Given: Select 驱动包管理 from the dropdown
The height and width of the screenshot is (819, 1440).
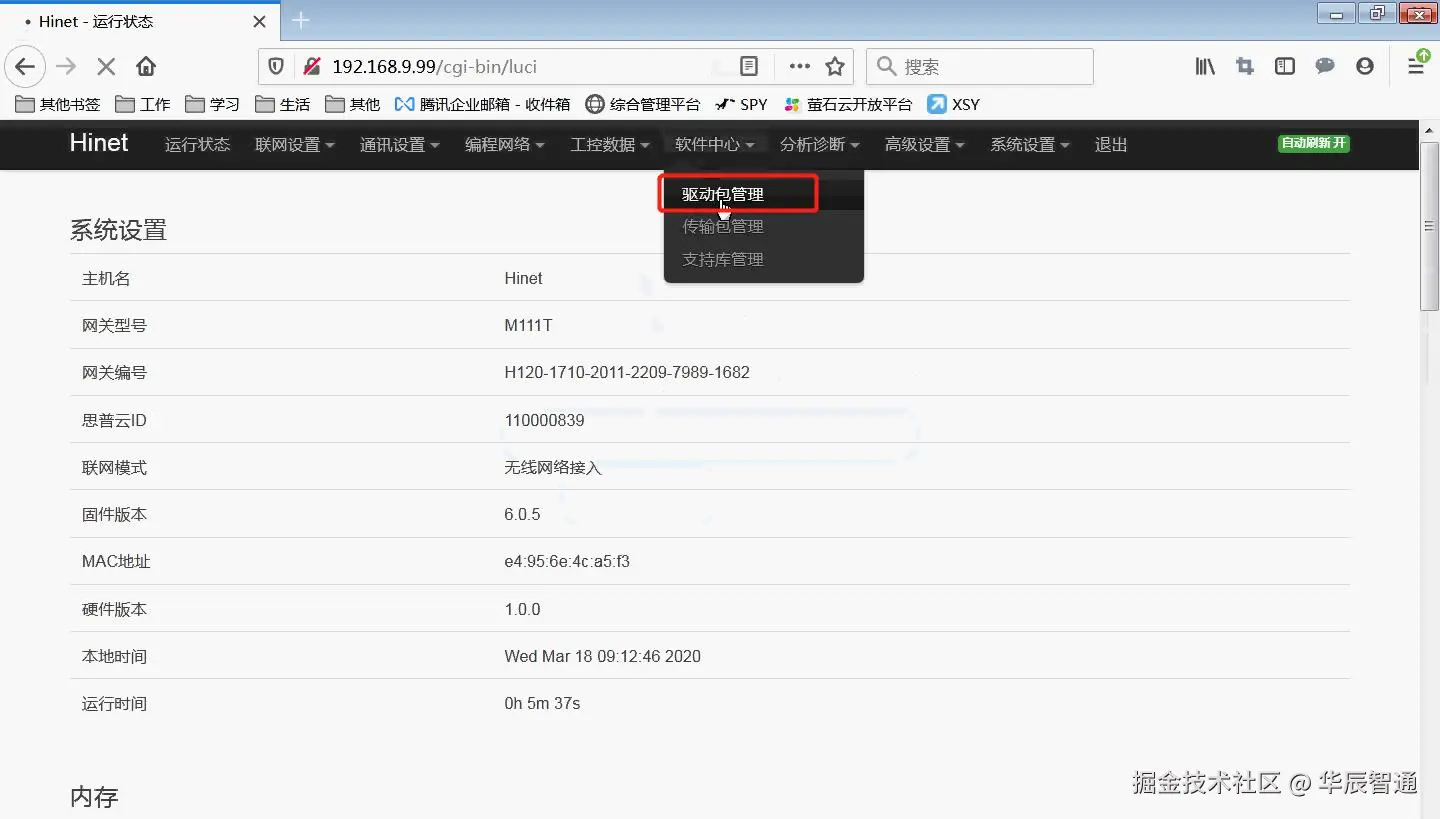Looking at the screenshot, I should pyautogui.click(x=763, y=195).
